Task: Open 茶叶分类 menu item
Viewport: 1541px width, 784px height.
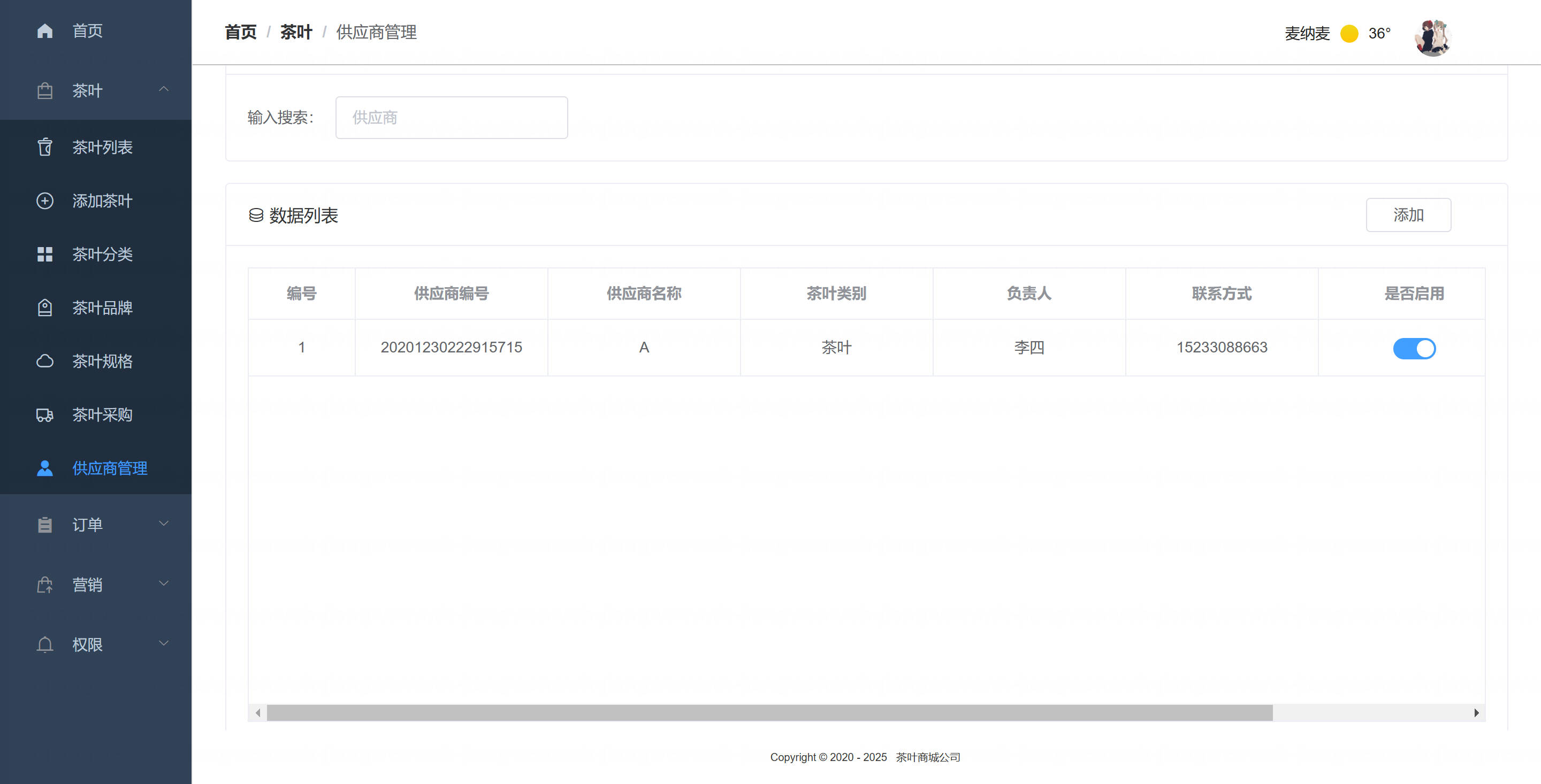Action: 102,254
